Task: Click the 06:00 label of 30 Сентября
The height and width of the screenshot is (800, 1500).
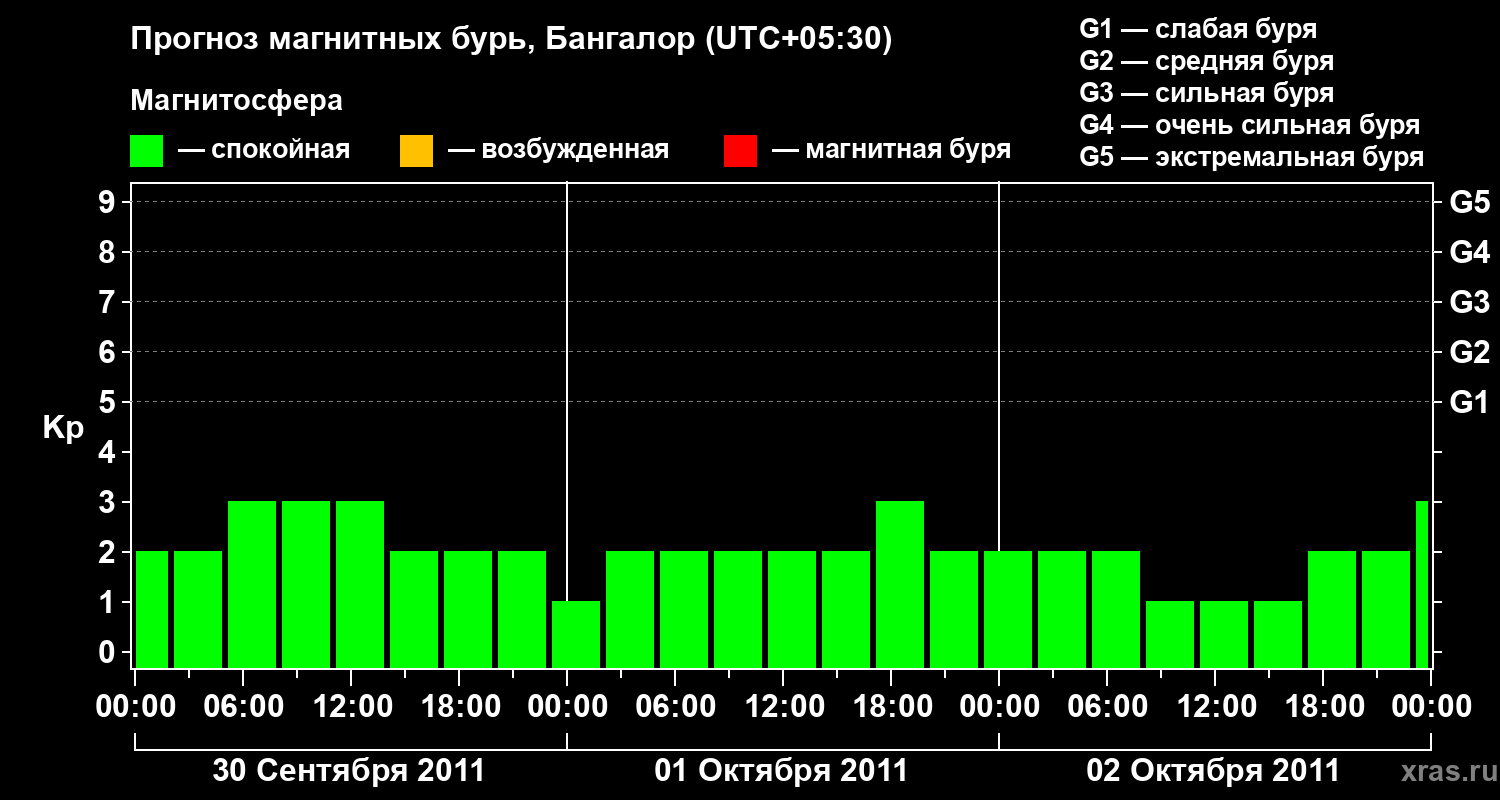Action: [243, 706]
